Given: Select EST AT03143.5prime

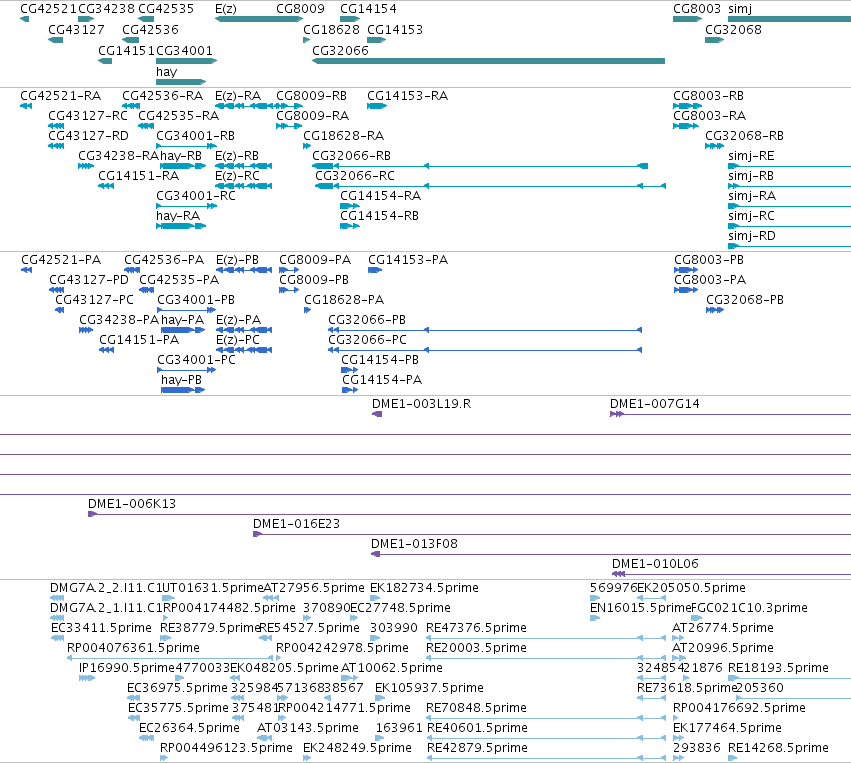Looking at the screenshot, I should pyautogui.click(x=264, y=738).
